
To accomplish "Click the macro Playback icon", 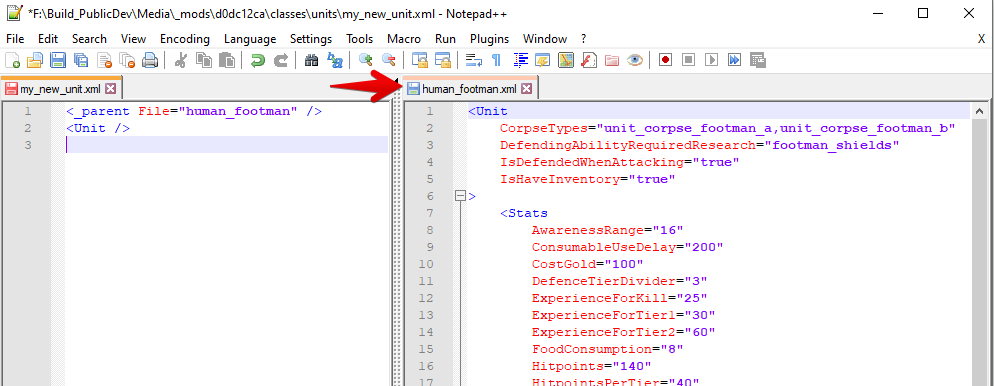I will tap(711, 60).
